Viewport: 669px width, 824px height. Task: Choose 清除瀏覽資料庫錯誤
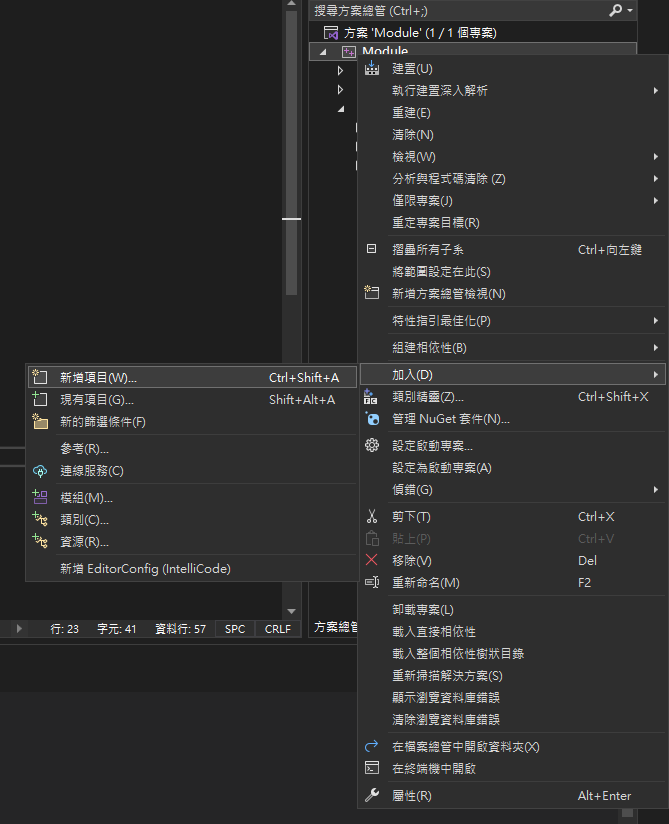point(512,720)
